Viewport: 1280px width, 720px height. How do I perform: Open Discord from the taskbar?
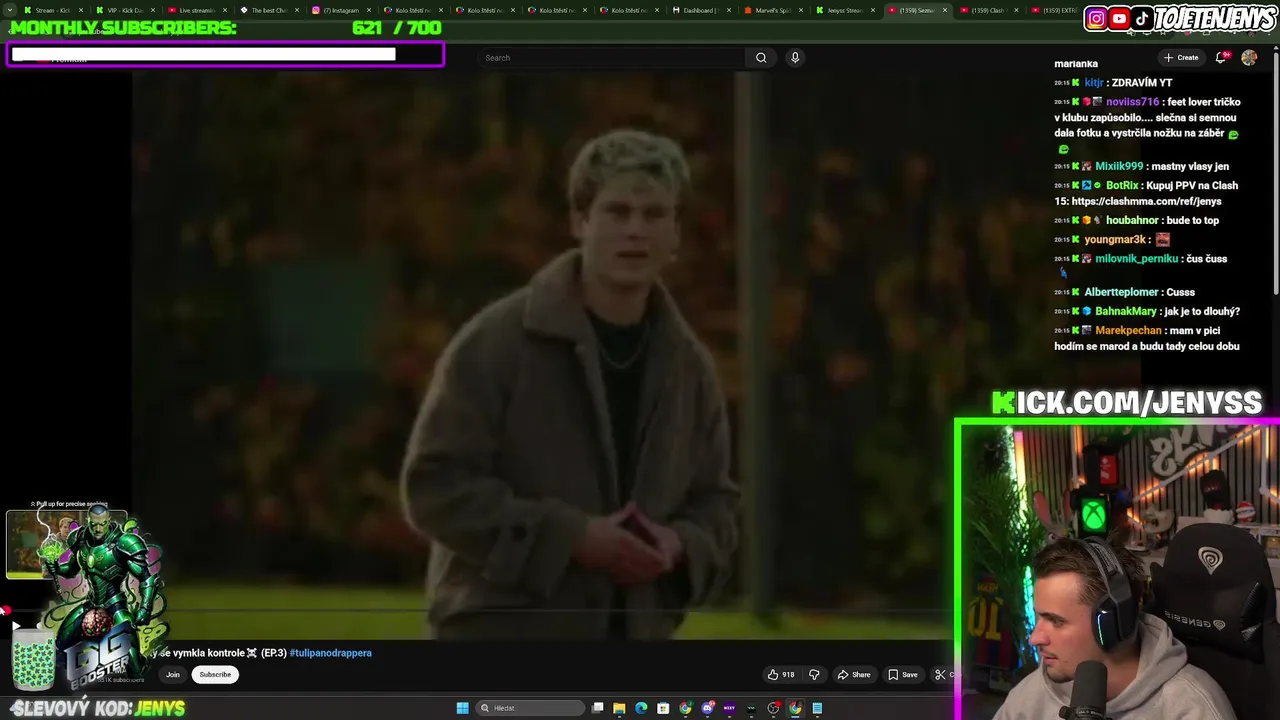(x=707, y=708)
